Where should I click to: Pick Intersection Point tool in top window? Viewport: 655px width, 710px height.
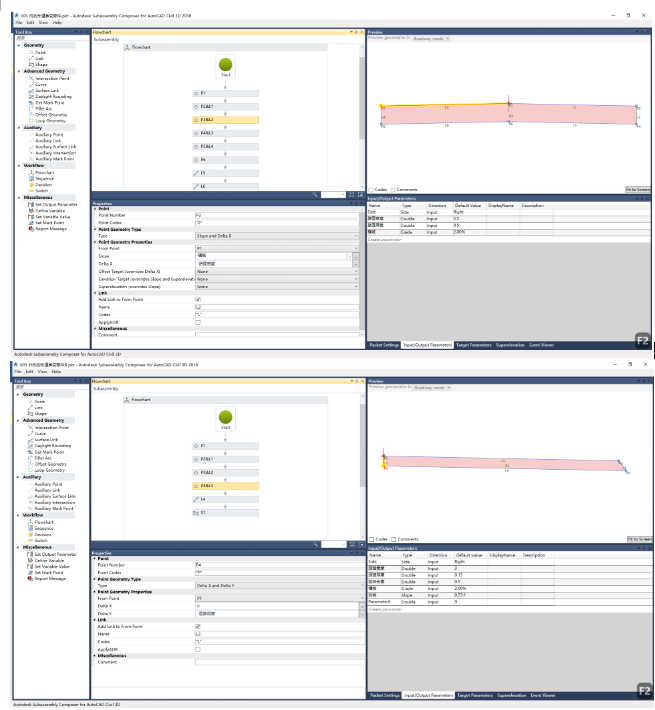click(x=52, y=78)
